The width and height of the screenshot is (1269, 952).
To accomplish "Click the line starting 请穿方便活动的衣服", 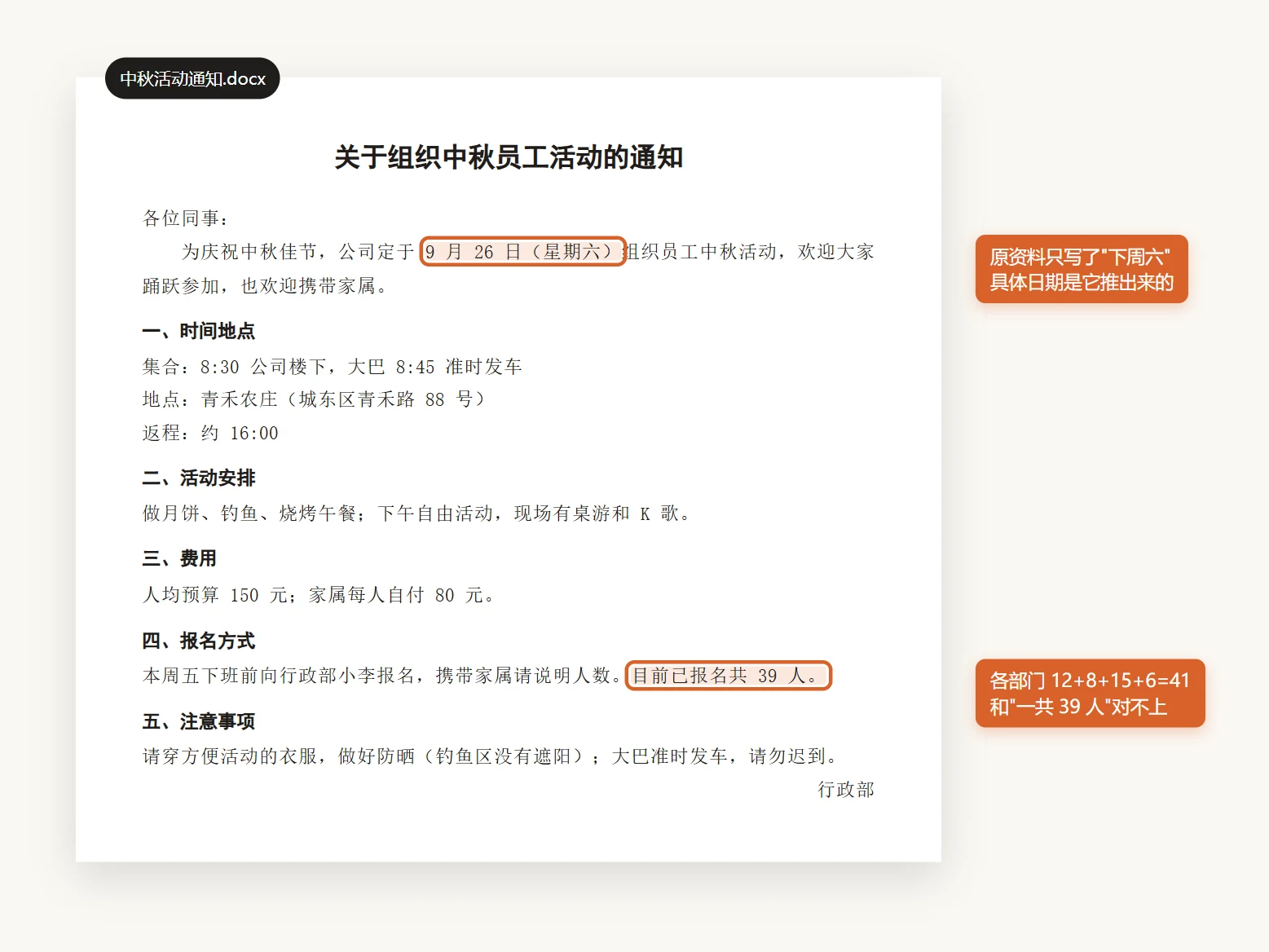I will point(491,756).
